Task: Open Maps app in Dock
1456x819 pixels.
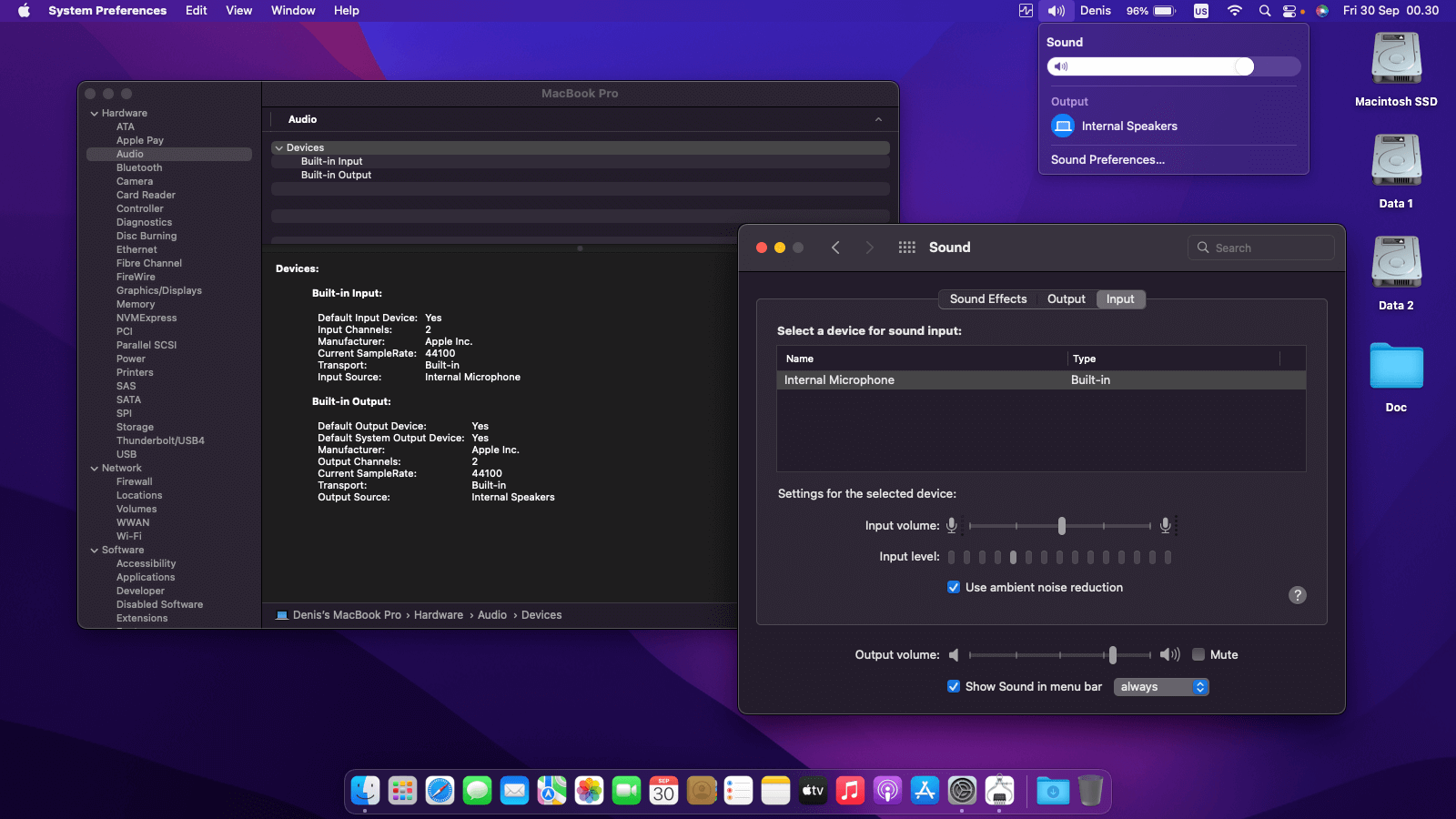Action: [552, 791]
